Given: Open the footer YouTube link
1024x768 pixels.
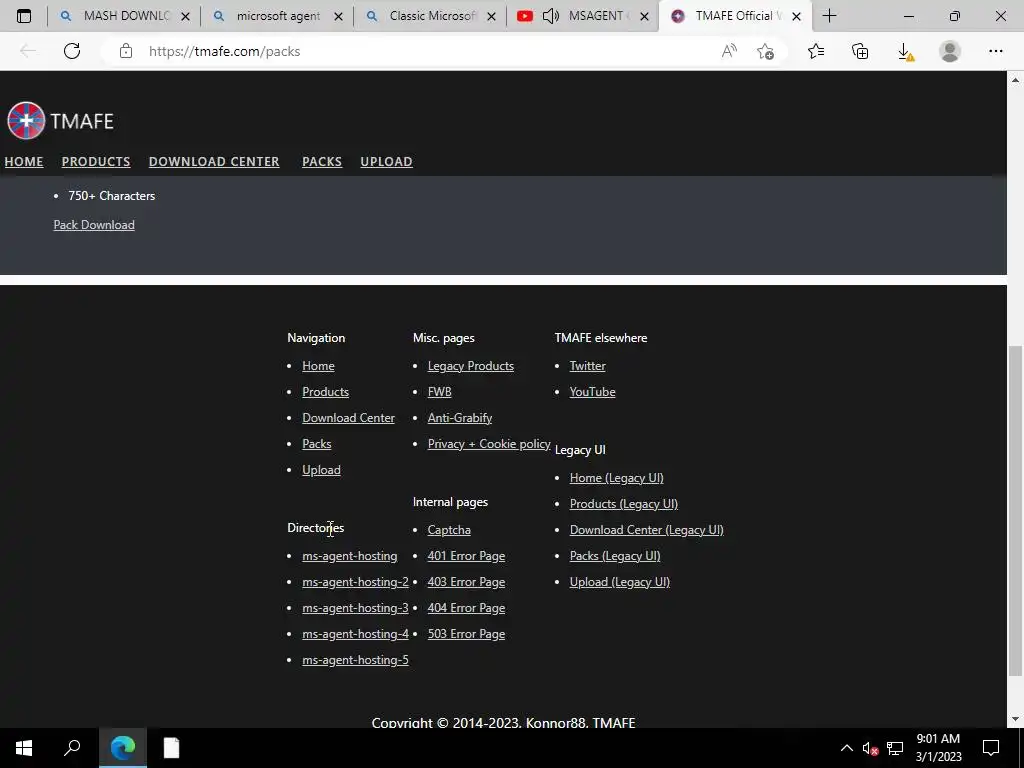Looking at the screenshot, I should point(592,392).
